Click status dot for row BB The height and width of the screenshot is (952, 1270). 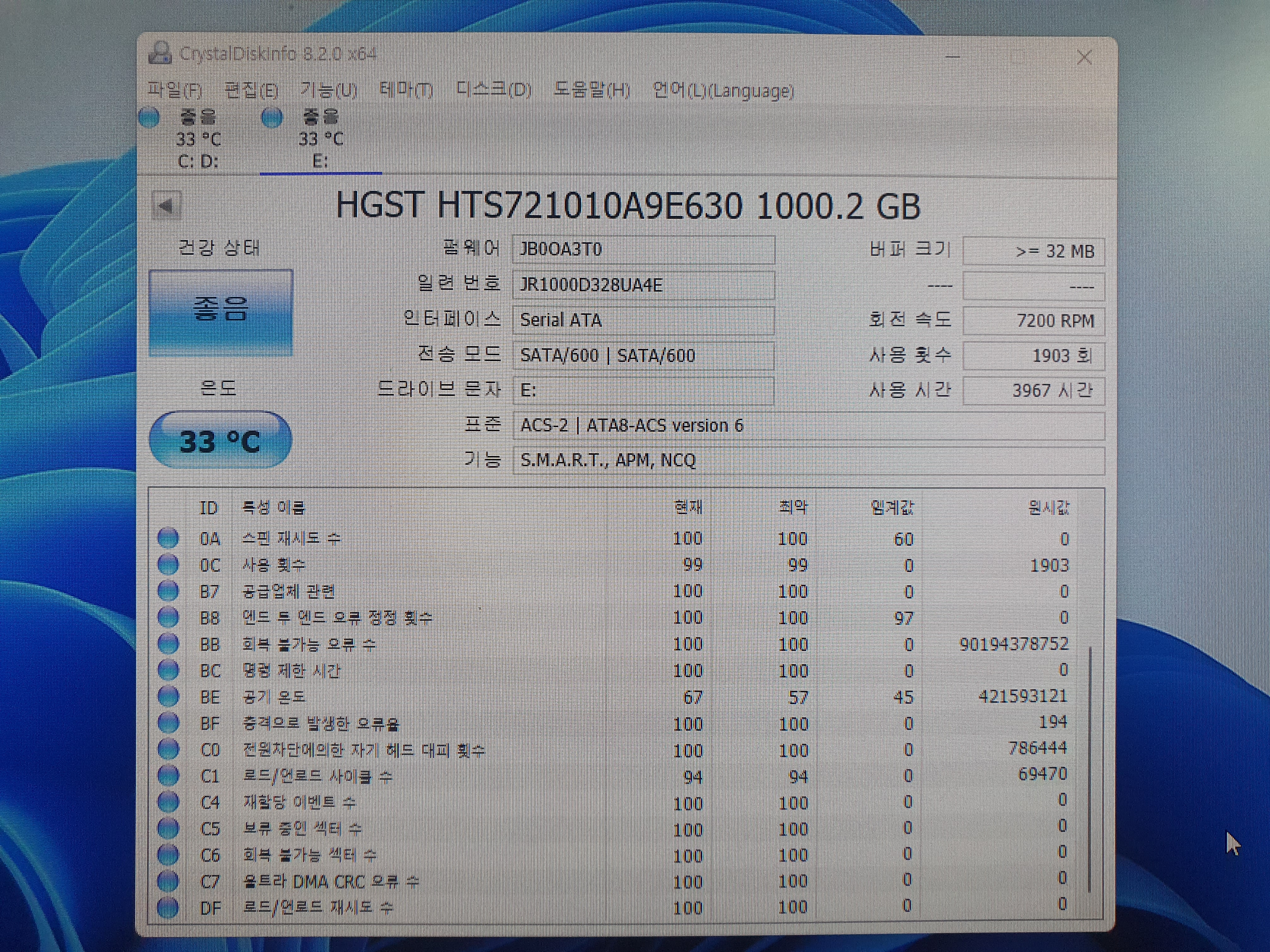click(168, 644)
